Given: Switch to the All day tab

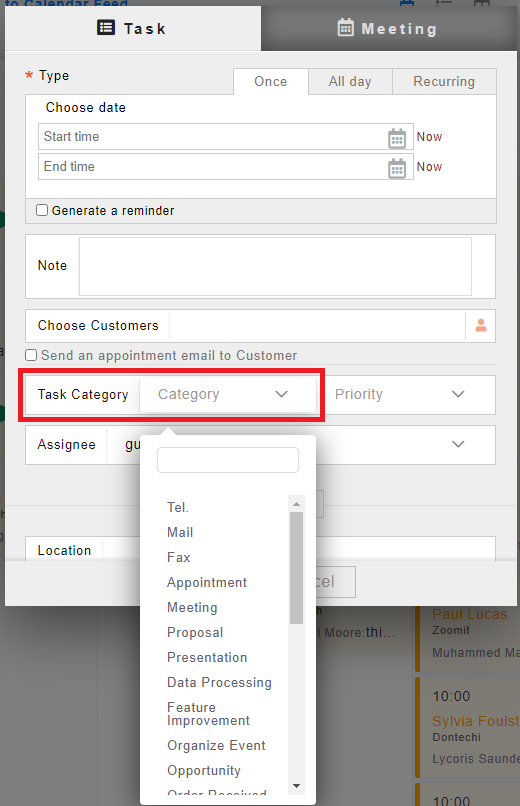Looking at the screenshot, I should pos(350,82).
